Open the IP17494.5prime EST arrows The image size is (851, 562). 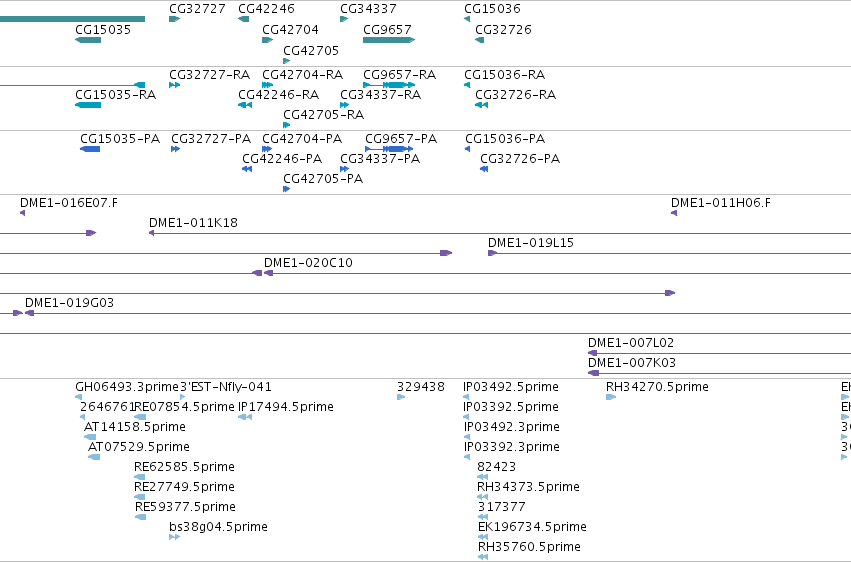(245, 417)
